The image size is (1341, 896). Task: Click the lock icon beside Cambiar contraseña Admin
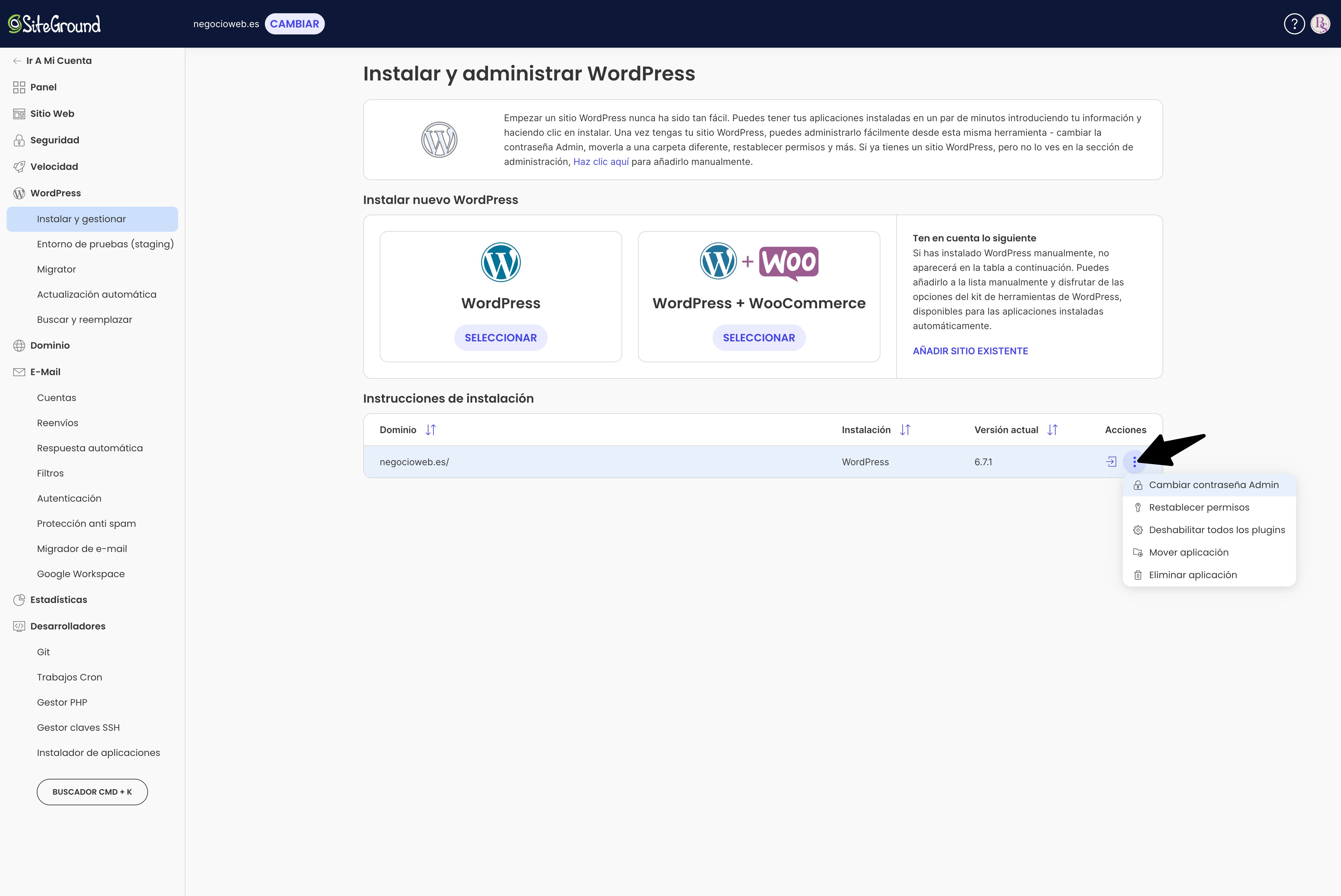(1138, 485)
